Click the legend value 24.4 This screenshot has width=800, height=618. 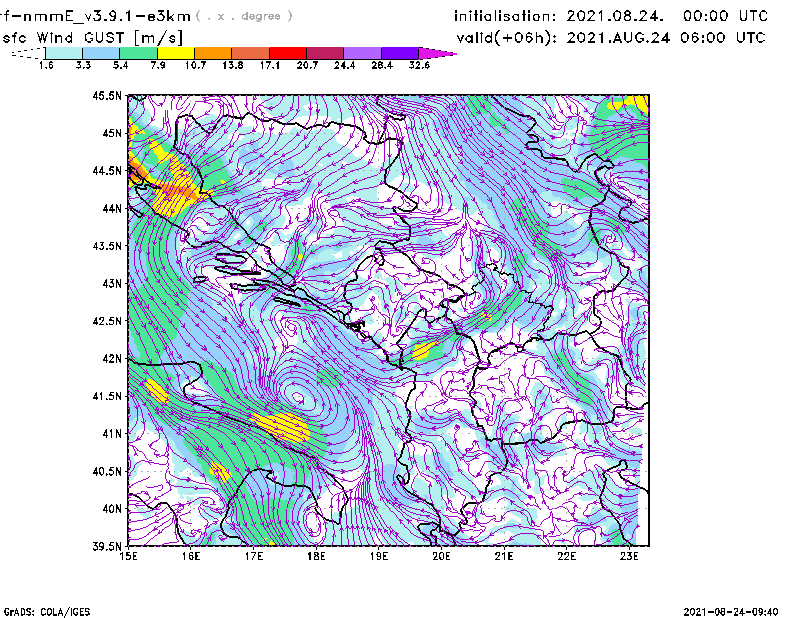click(344, 65)
